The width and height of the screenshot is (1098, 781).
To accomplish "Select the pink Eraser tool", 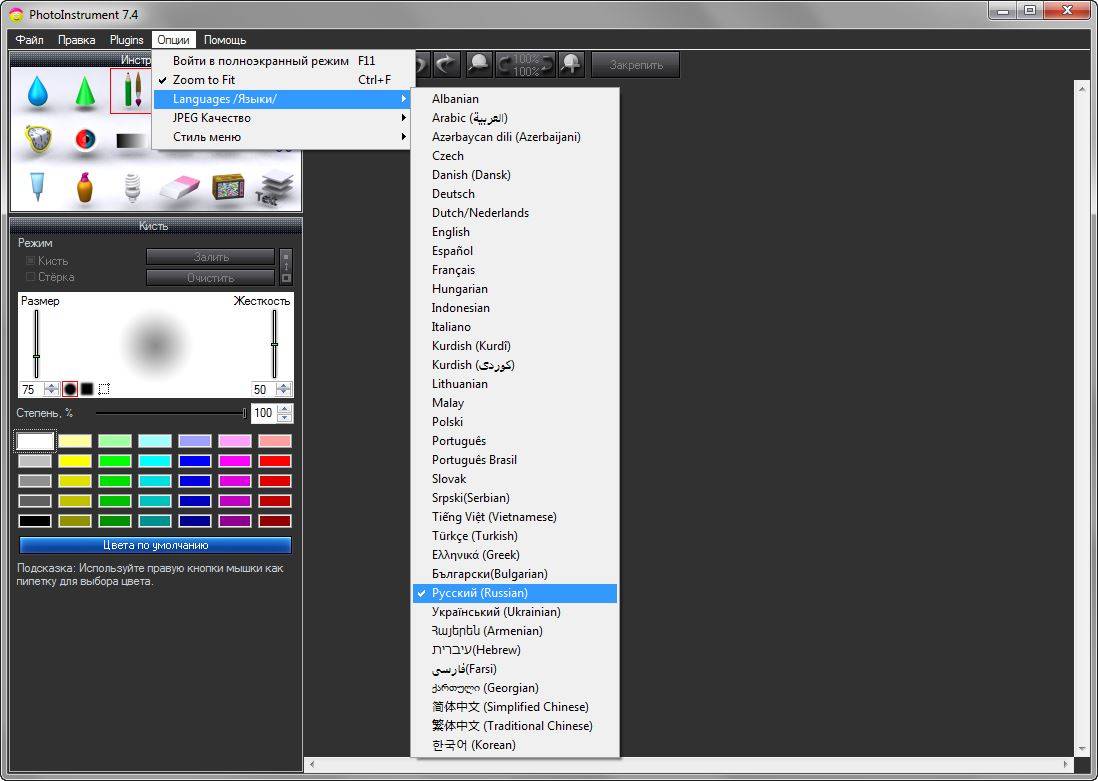I will click(x=180, y=188).
